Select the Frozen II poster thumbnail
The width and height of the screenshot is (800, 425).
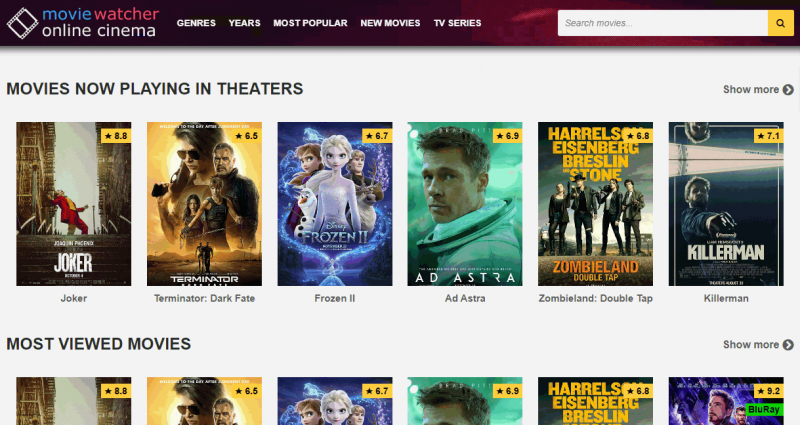(x=334, y=205)
